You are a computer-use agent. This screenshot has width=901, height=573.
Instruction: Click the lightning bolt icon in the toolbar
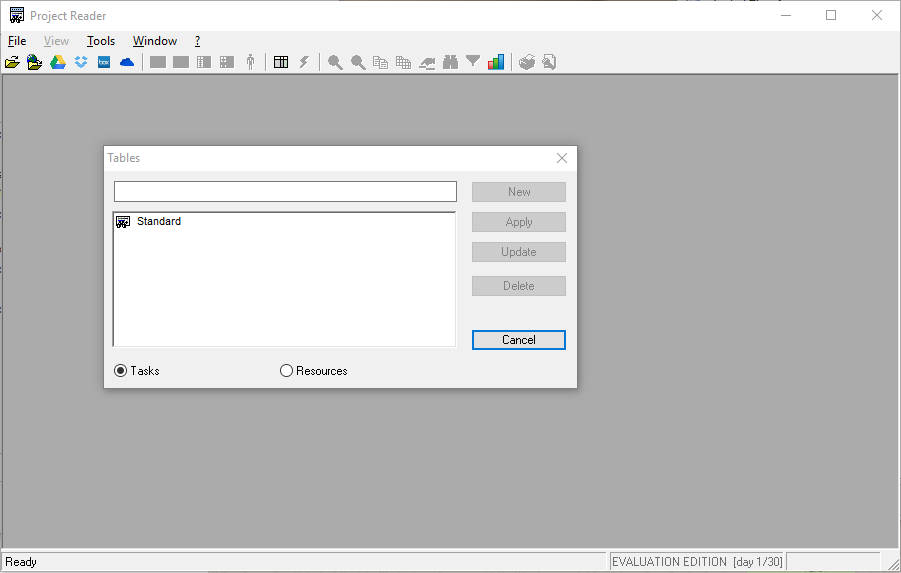click(304, 62)
